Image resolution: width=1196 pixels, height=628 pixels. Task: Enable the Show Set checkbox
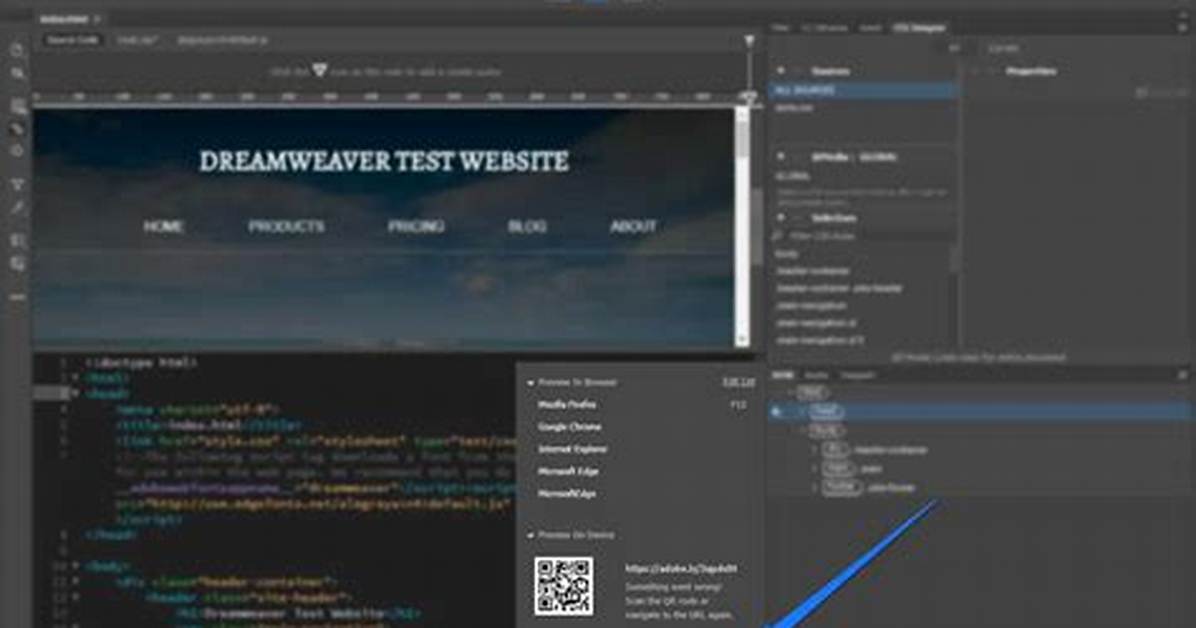coord(1142,92)
